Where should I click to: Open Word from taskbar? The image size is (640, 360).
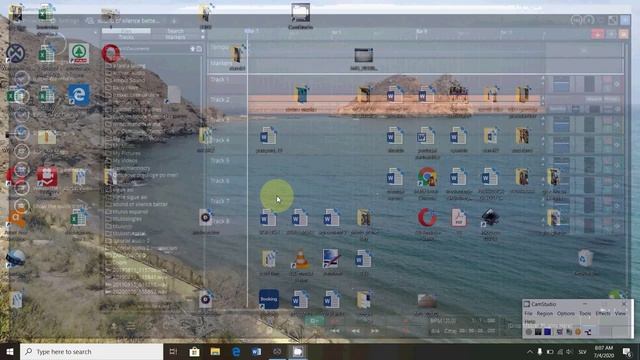pos(256,351)
